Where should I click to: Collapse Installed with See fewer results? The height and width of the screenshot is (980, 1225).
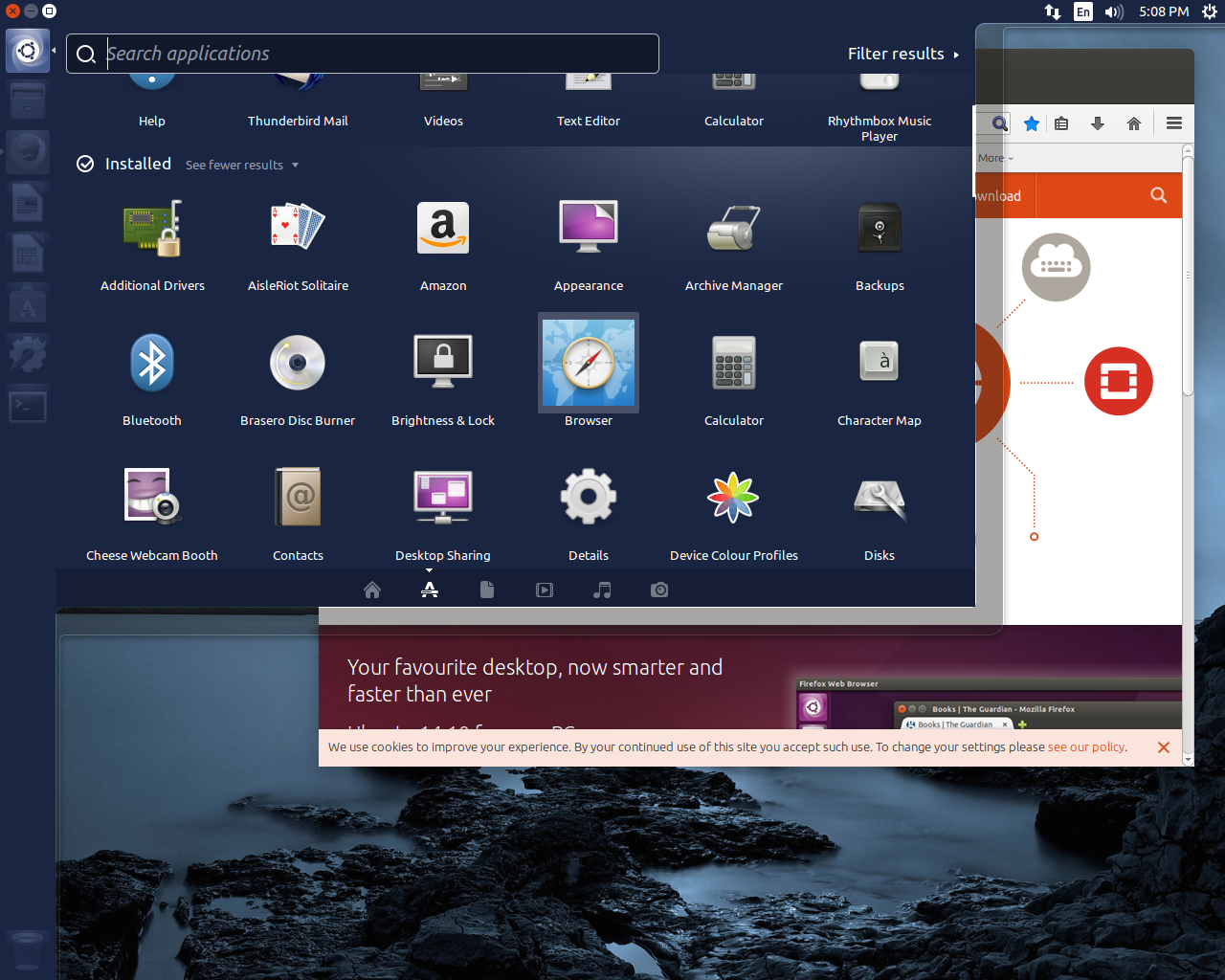coord(242,165)
